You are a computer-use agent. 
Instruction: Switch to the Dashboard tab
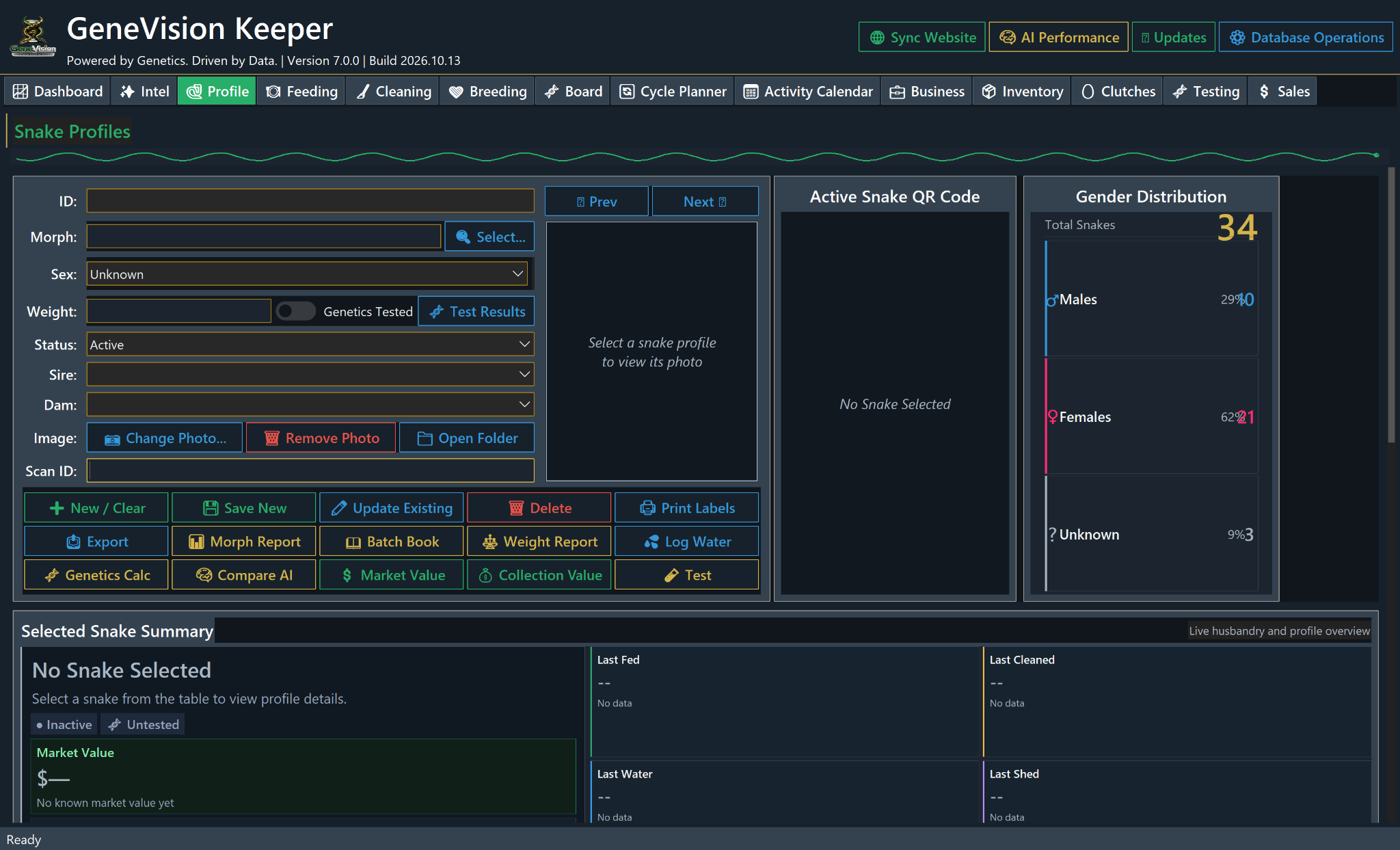click(57, 92)
